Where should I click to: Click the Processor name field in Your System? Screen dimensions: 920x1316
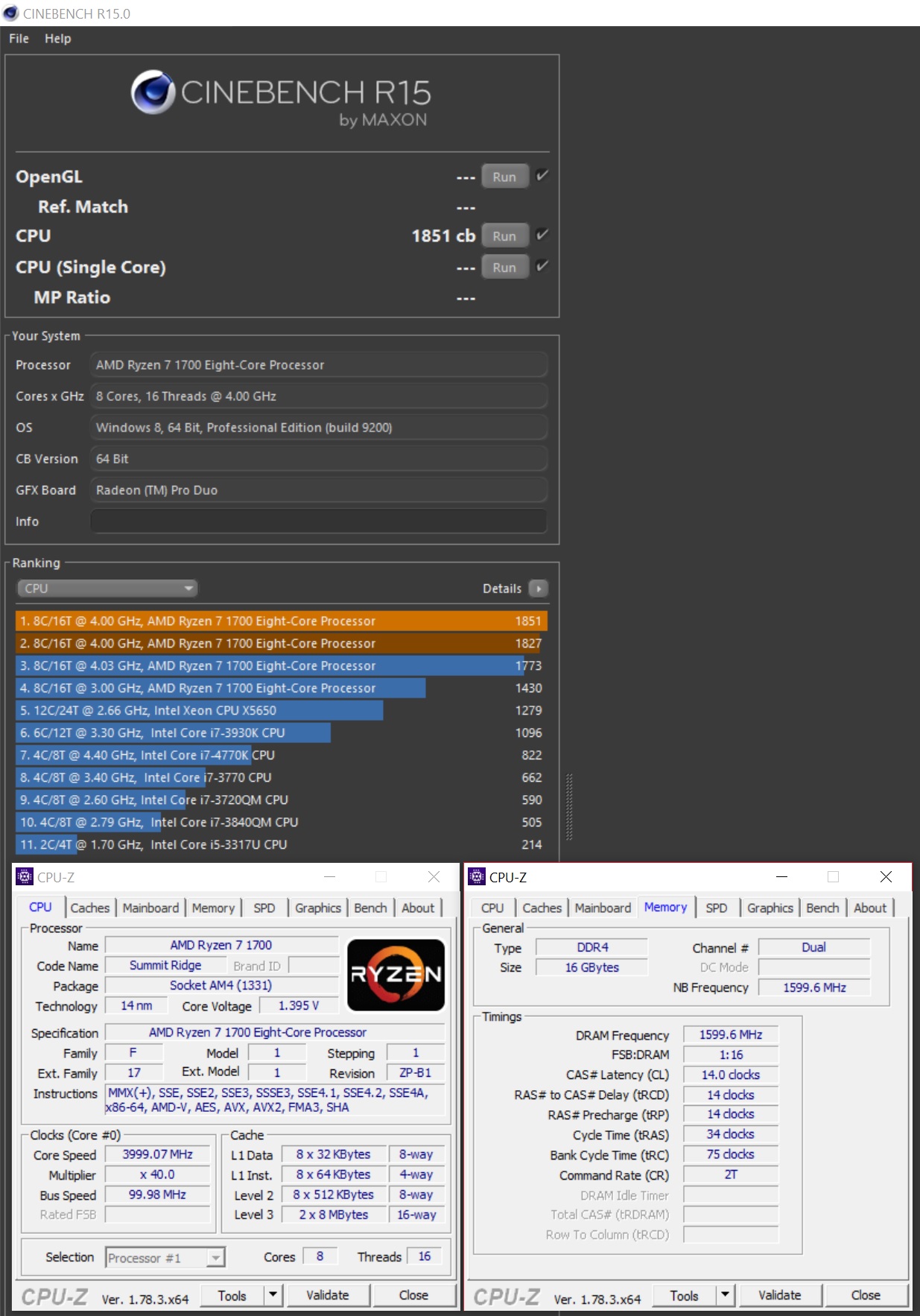319,365
